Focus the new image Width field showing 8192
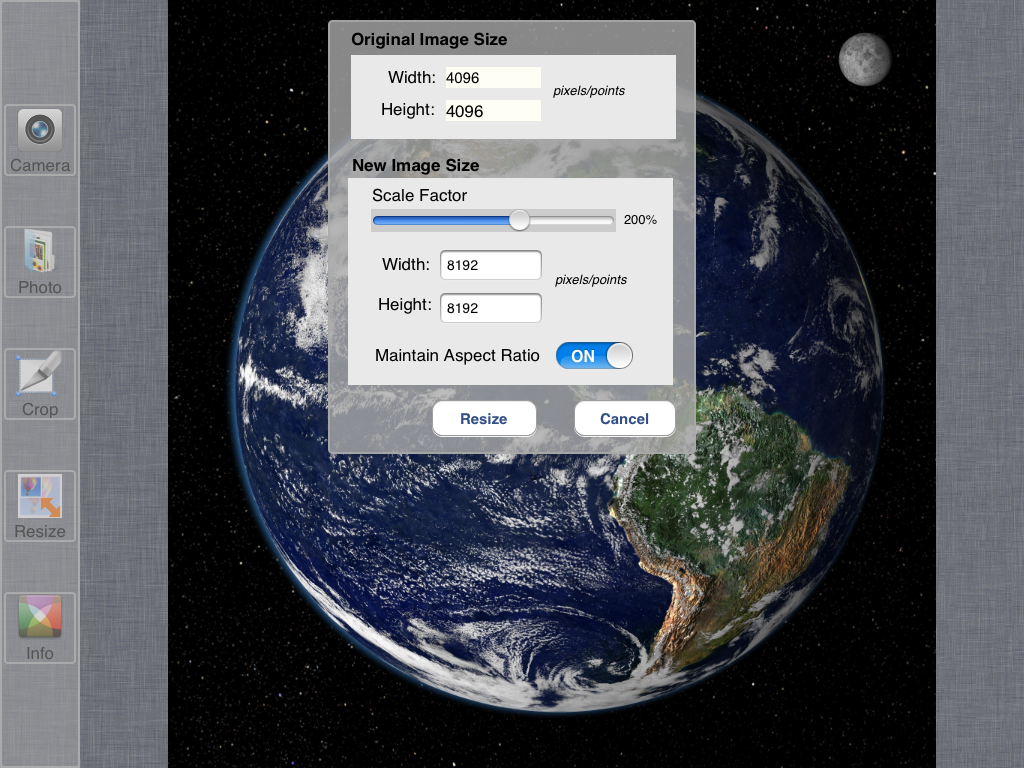Image resolution: width=1024 pixels, height=768 pixels. click(491, 265)
